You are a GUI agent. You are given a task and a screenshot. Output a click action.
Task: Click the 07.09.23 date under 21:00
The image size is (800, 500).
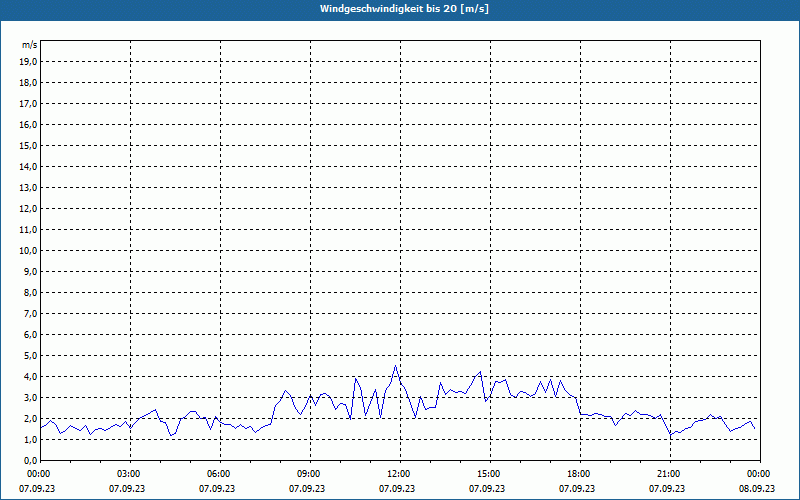(667, 489)
